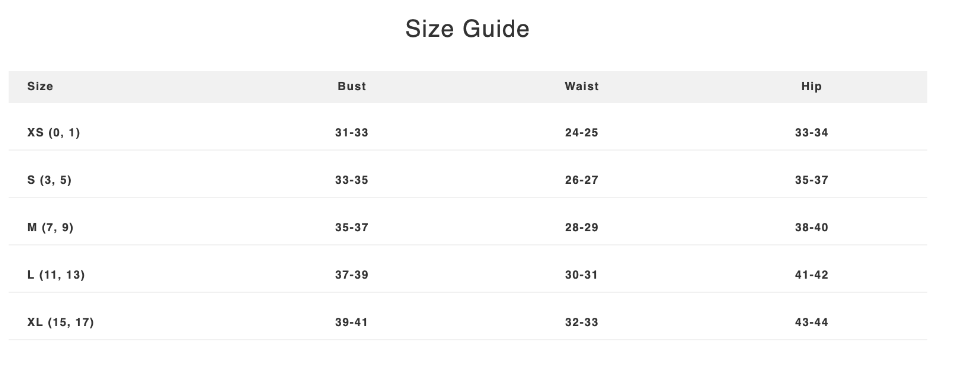Click the XL bust value 39-41
Screen dimensions: 962x387
click(x=352, y=323)
